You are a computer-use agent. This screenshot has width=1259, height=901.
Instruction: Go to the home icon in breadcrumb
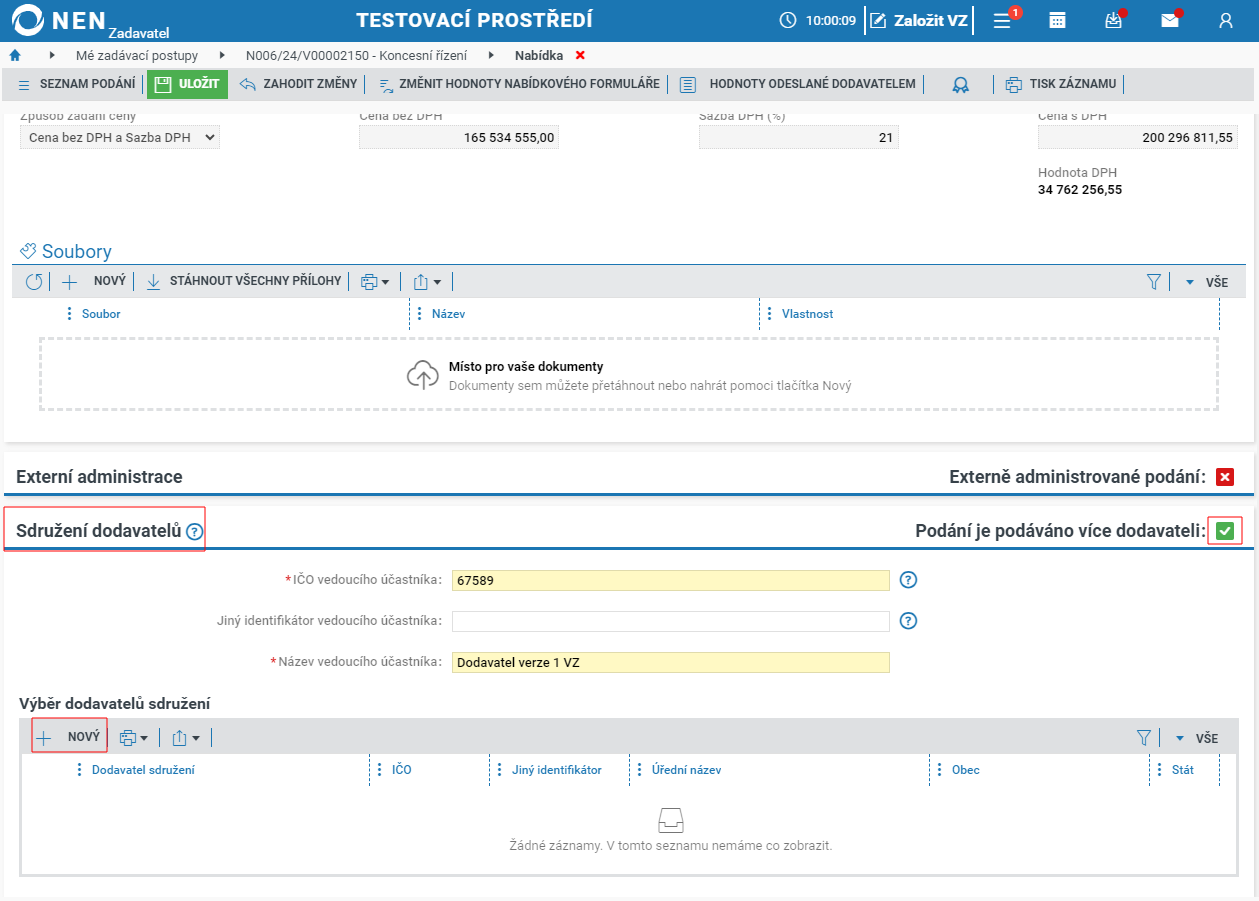pos(14,55)
